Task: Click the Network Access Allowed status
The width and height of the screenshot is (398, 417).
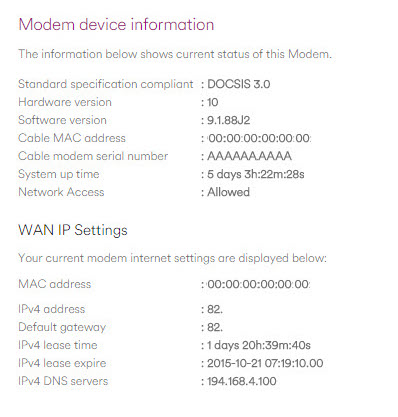Action: coord(228,192)
